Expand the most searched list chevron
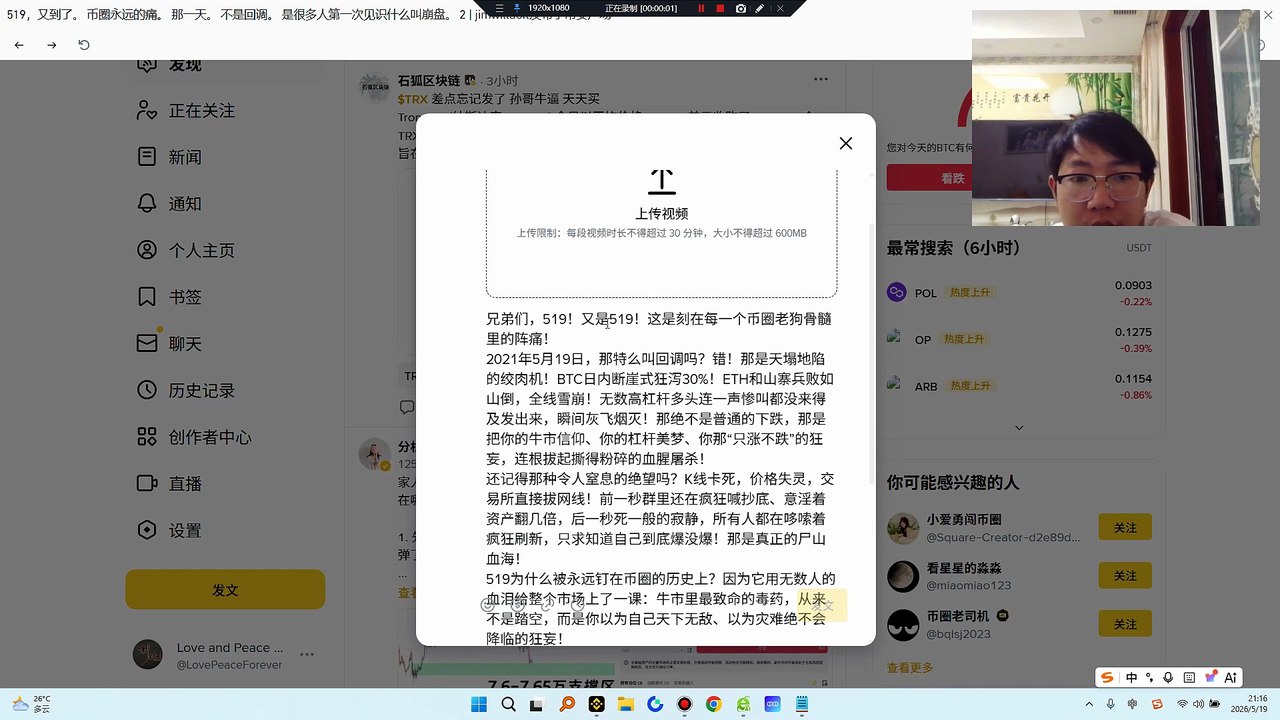1280x720 pixels. coord(1019,428)
